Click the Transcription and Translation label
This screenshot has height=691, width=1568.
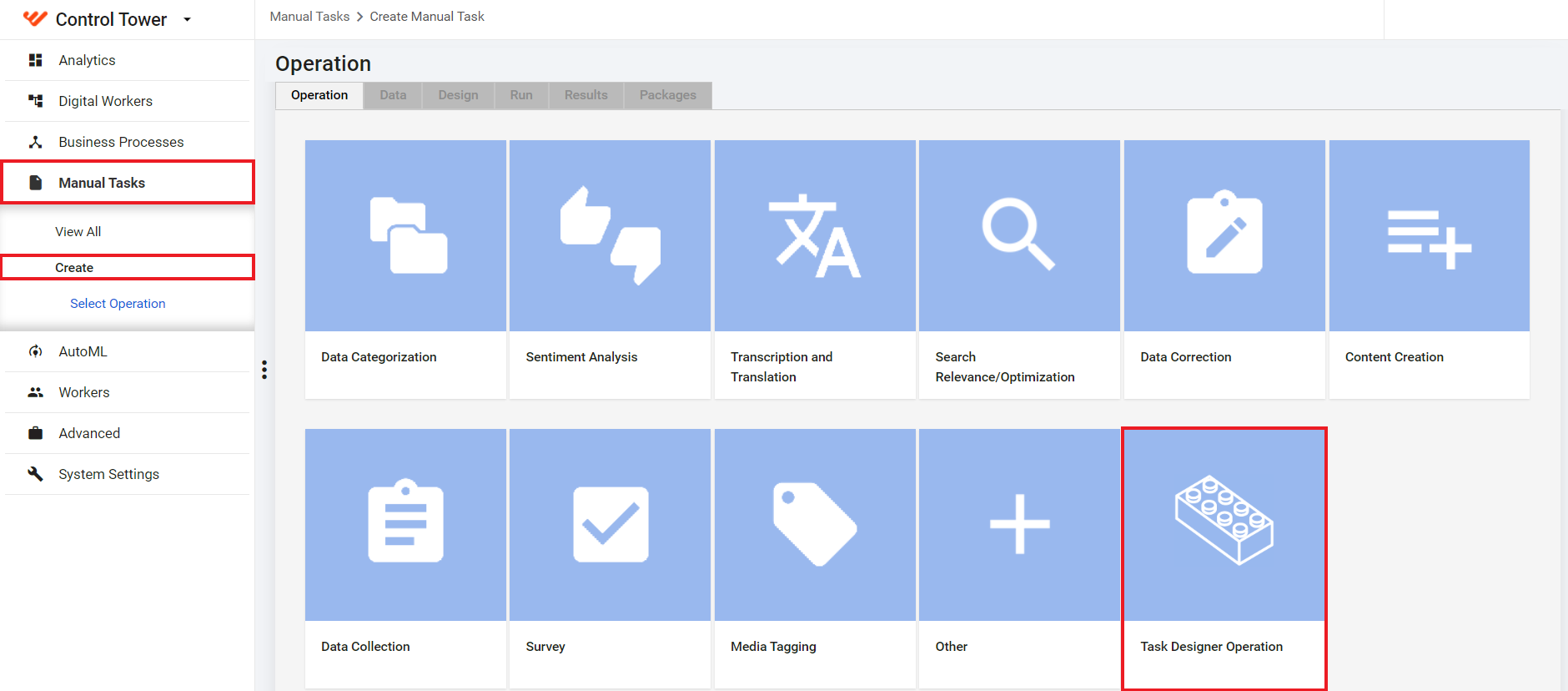[781, 367]
